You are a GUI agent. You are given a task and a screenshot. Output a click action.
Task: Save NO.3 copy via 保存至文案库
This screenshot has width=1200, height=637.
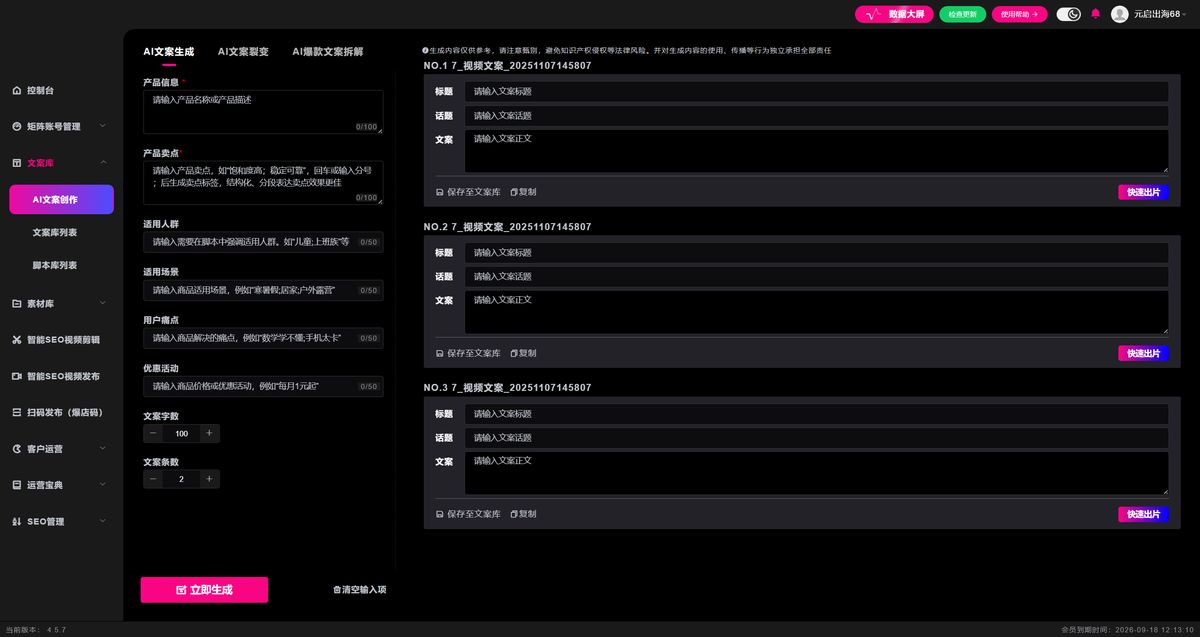(x=468, y=514)
